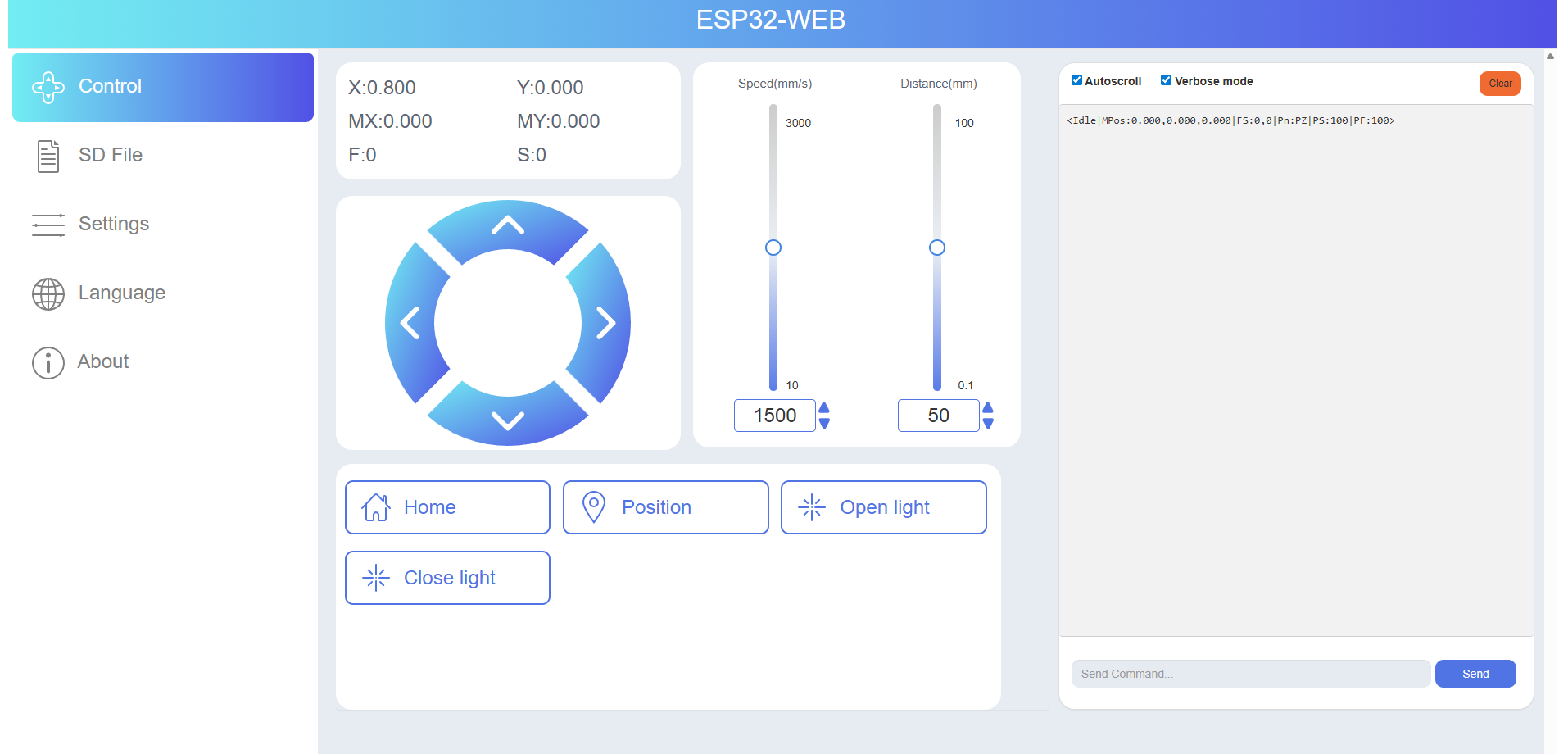This screenshot has width=1568, height=754.
Task: Click the map pin icon on Position
Action: click(x=594, y=507)
